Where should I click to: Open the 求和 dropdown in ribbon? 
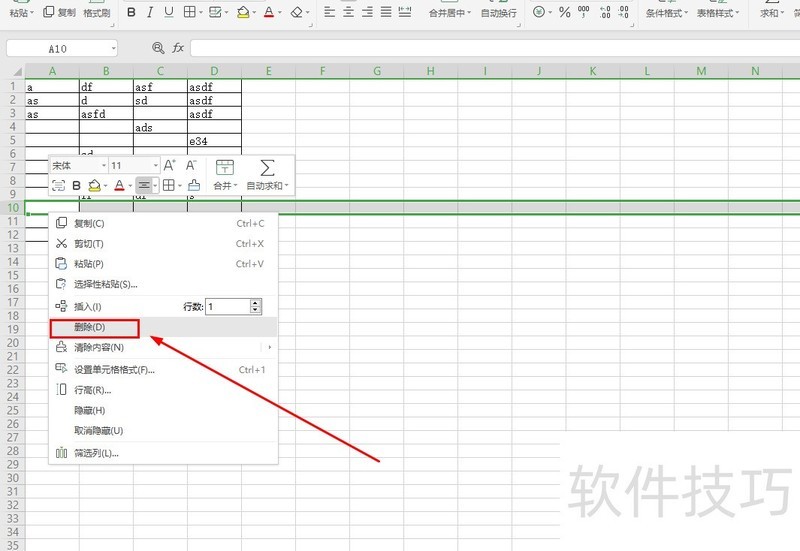pos(772,13)
